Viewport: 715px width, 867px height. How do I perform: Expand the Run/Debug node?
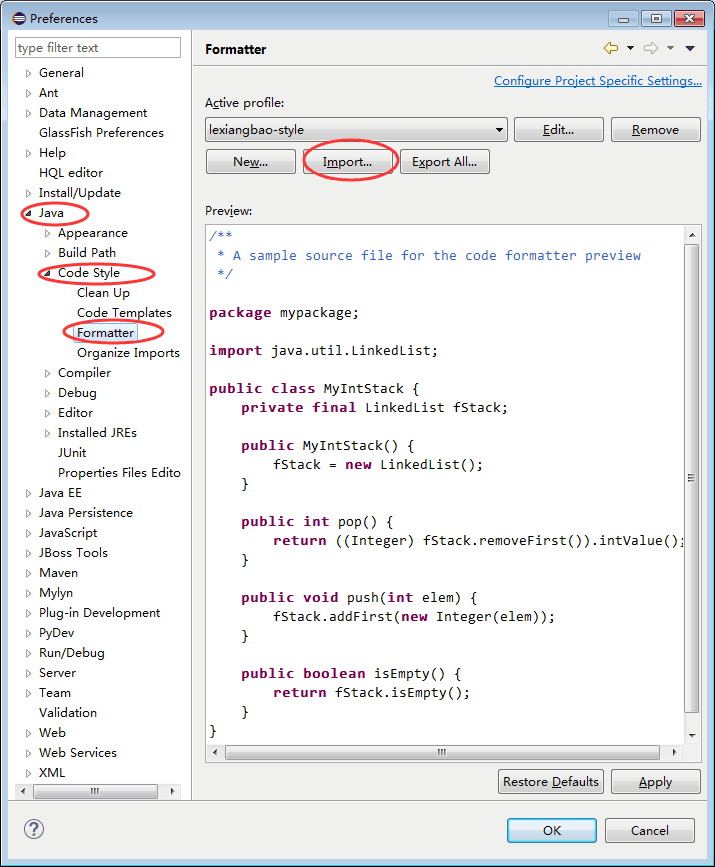(x=28, y=654)
